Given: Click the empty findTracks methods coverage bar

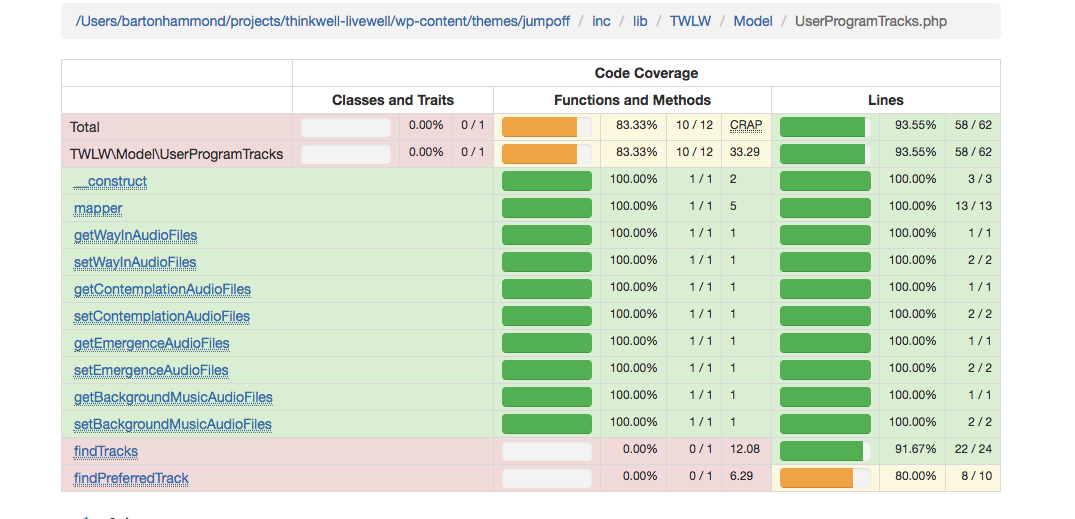Looking at the screenshot, I should point(546,451).
